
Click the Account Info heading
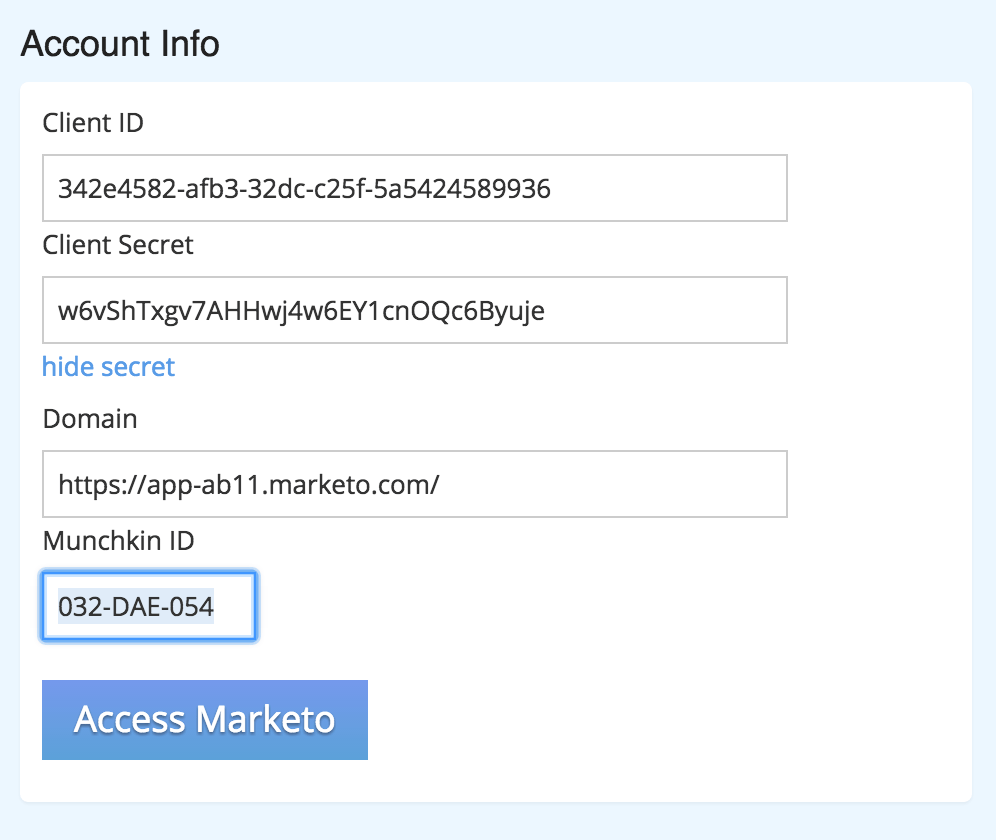click(120, 44)
